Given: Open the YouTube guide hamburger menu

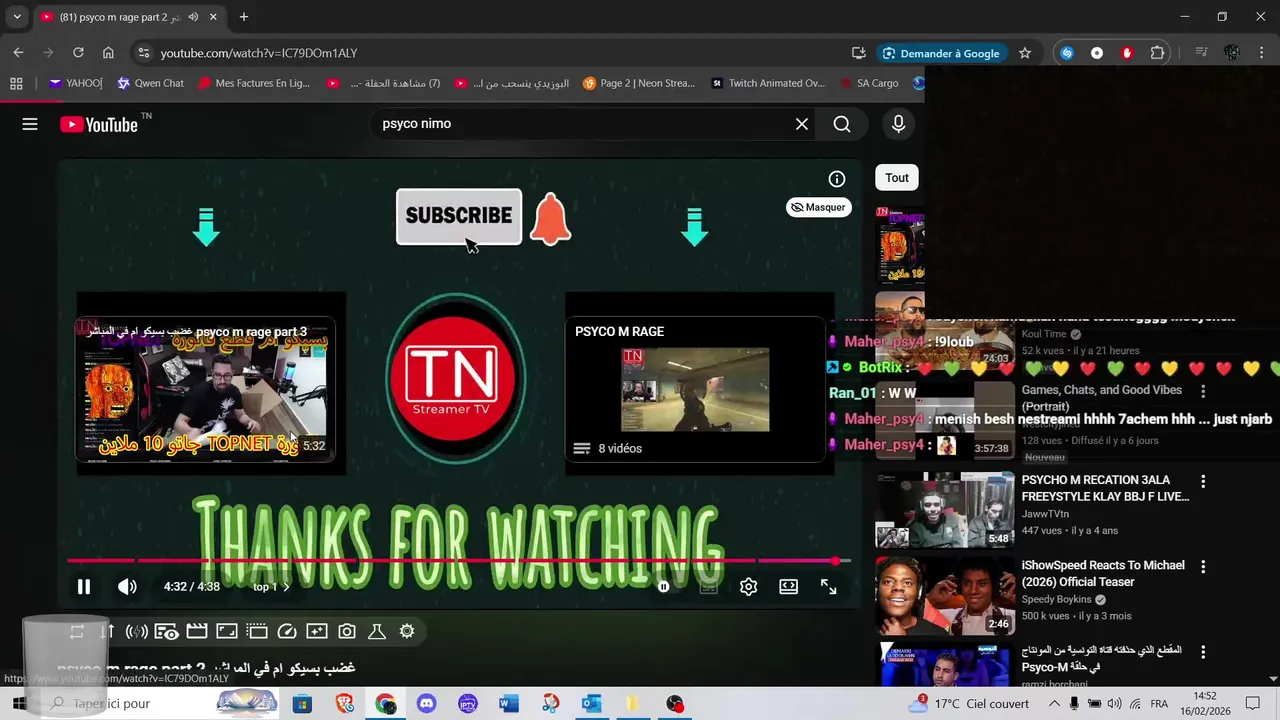Looking at the screenshot, I should click(30, 124).
